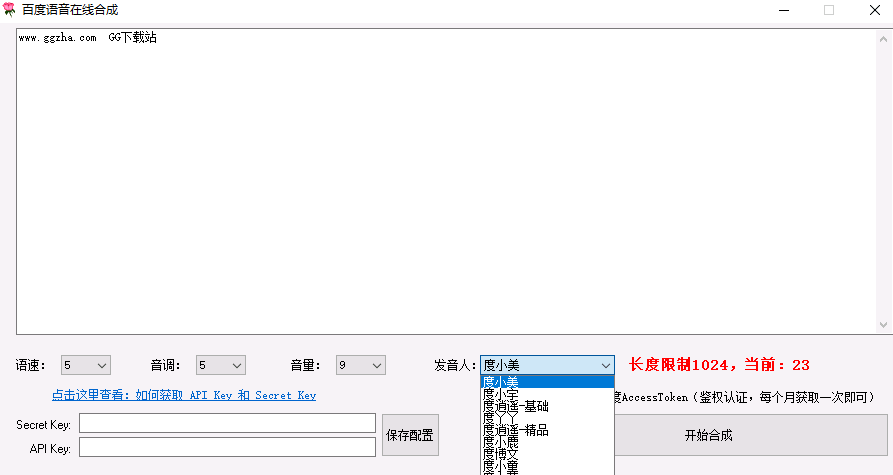Click the 长度限制1024 length counter text
Viewport: 893px width, 475px height.
coord(719,365)
